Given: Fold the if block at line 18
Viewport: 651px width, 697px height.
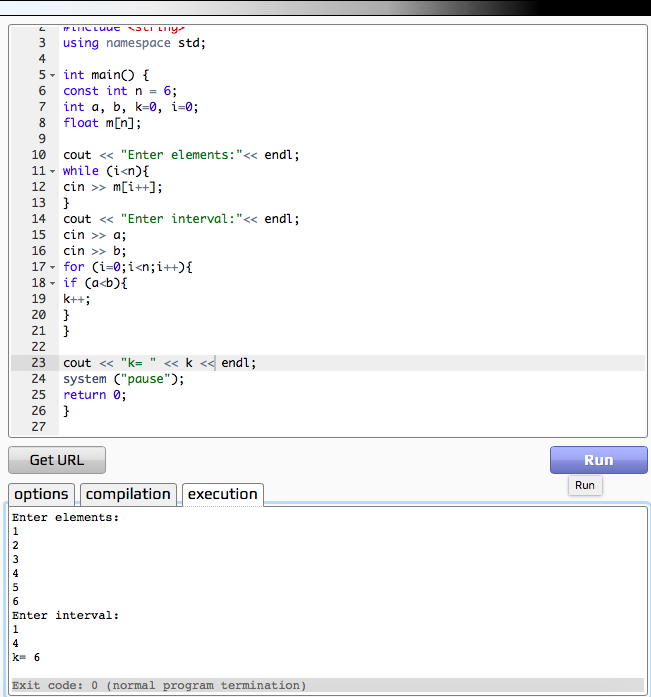Looking at the screenshot, I should pyautogui.click(x=52, y=284).
